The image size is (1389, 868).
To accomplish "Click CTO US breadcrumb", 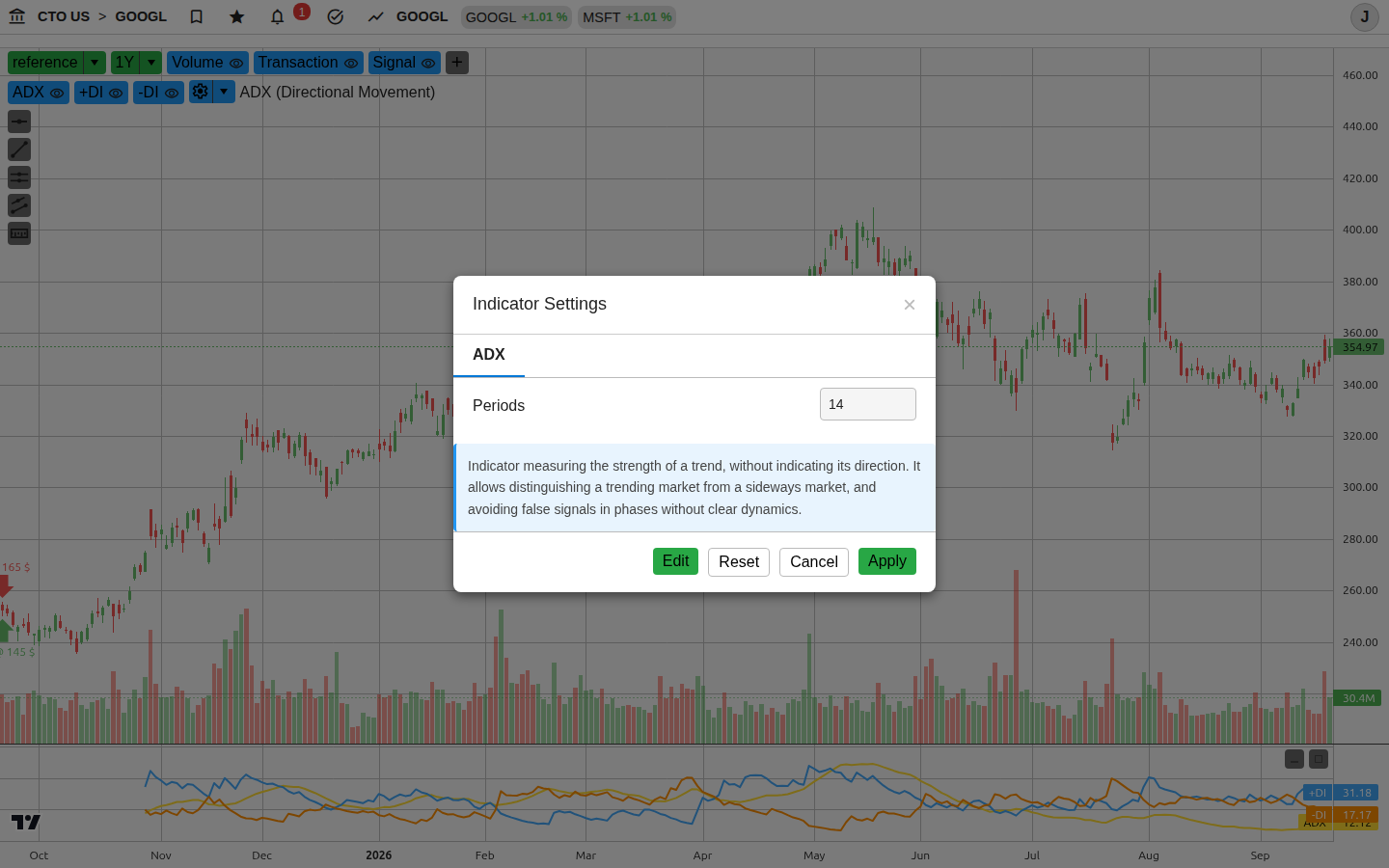I will [64, 16].
